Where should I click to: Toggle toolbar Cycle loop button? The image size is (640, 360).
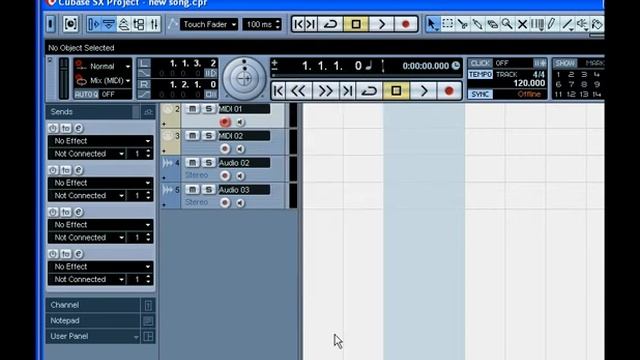330,24
